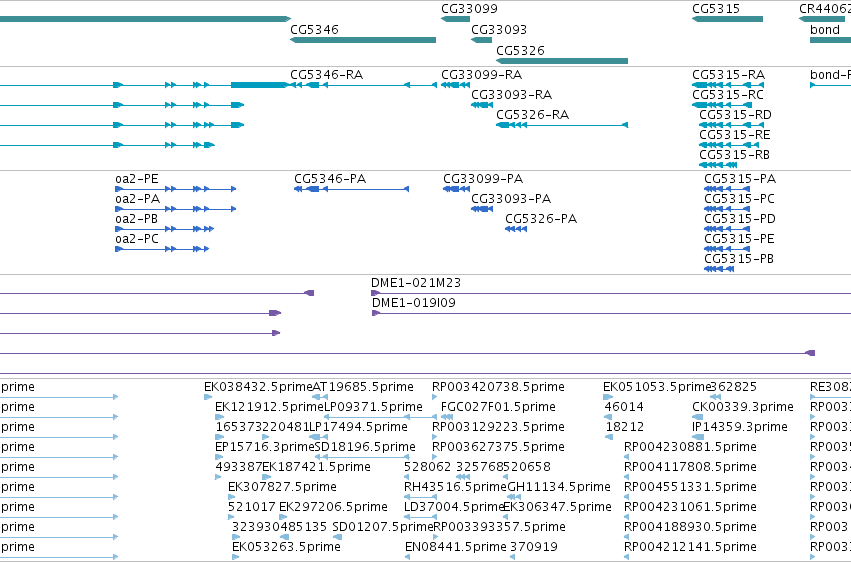
Task: Click protein CG5315-PC
Action: pyautogui.click(x=727, y=209)
